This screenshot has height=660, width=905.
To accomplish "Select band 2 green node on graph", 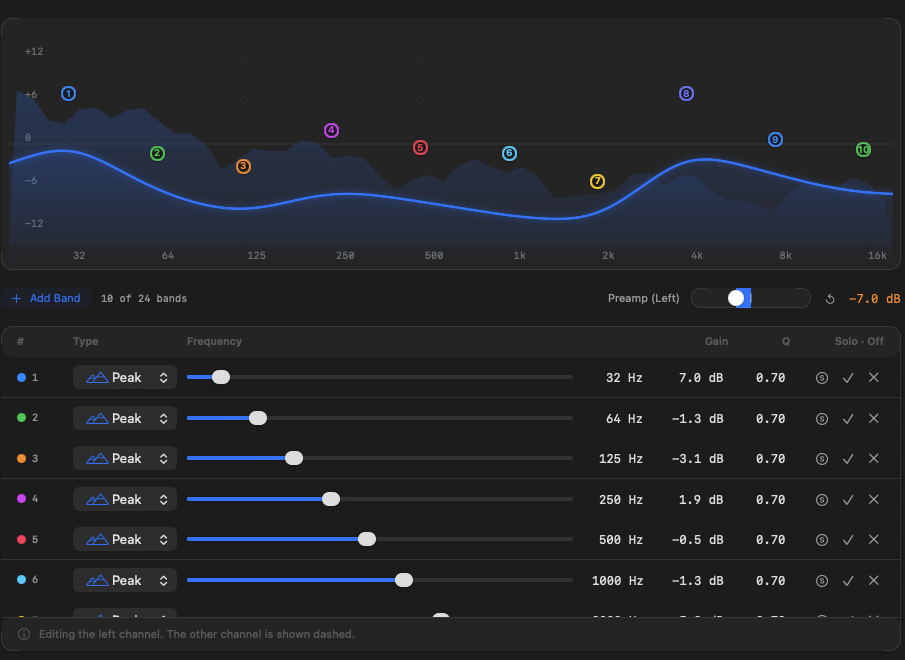I will 158,153.
